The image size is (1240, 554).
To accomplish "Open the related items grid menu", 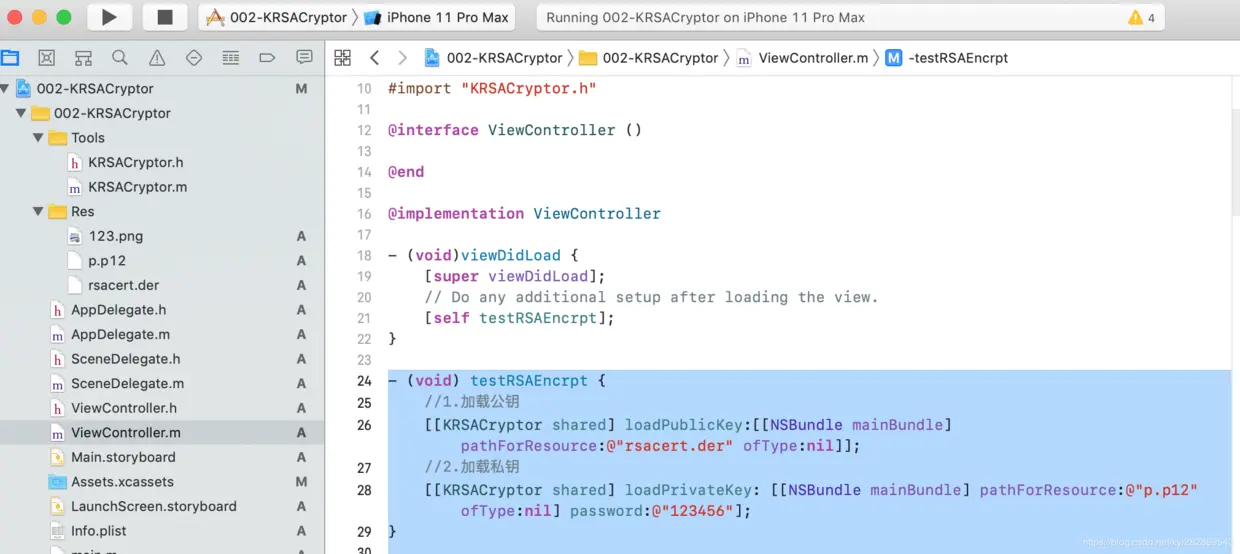I will [342, 58].
